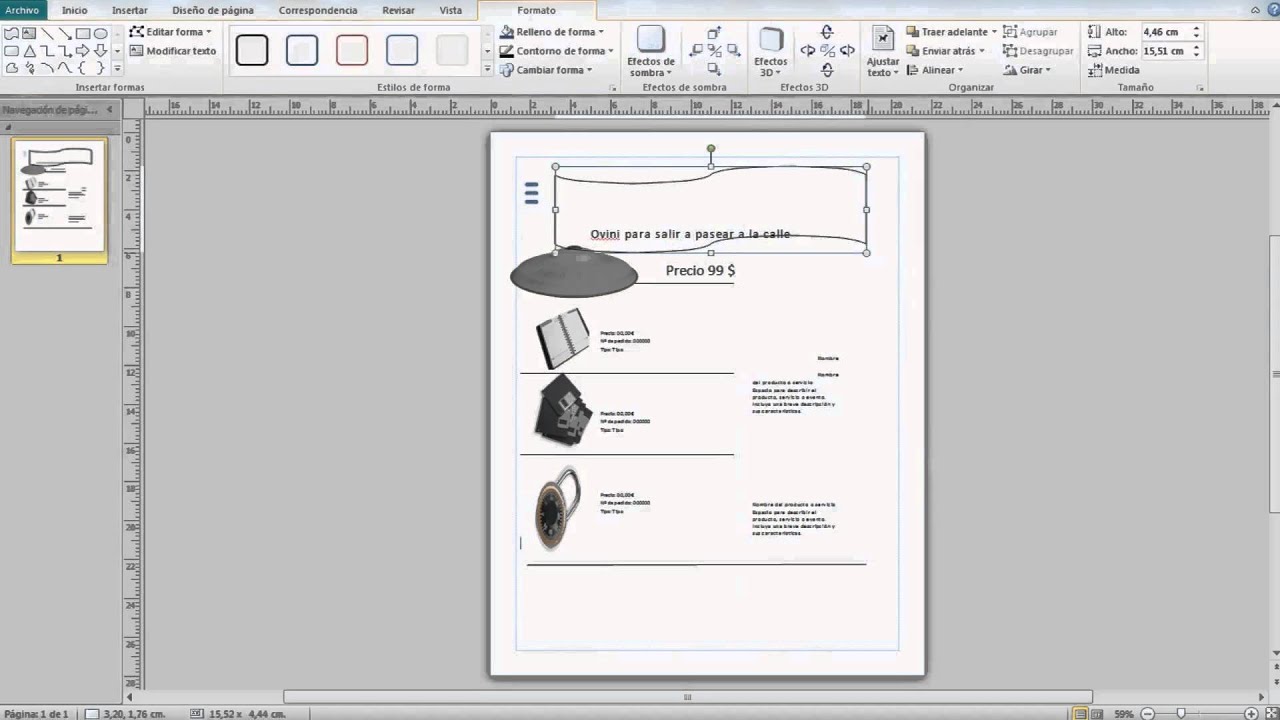Viewport: 1280px width, 720px height.
Task: Select the rectangle shape
Action: [x=83, y=33]
